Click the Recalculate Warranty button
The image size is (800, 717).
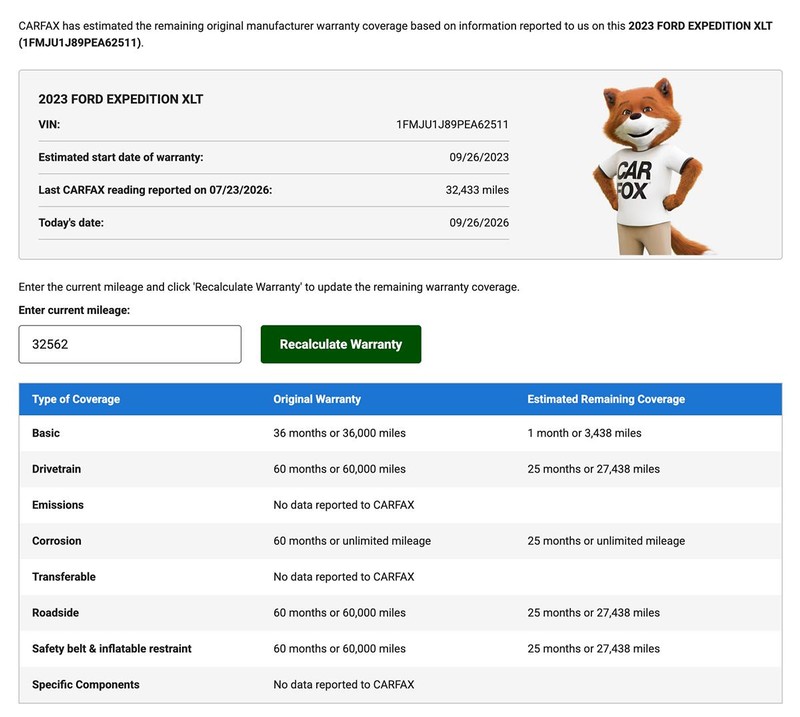341,344
